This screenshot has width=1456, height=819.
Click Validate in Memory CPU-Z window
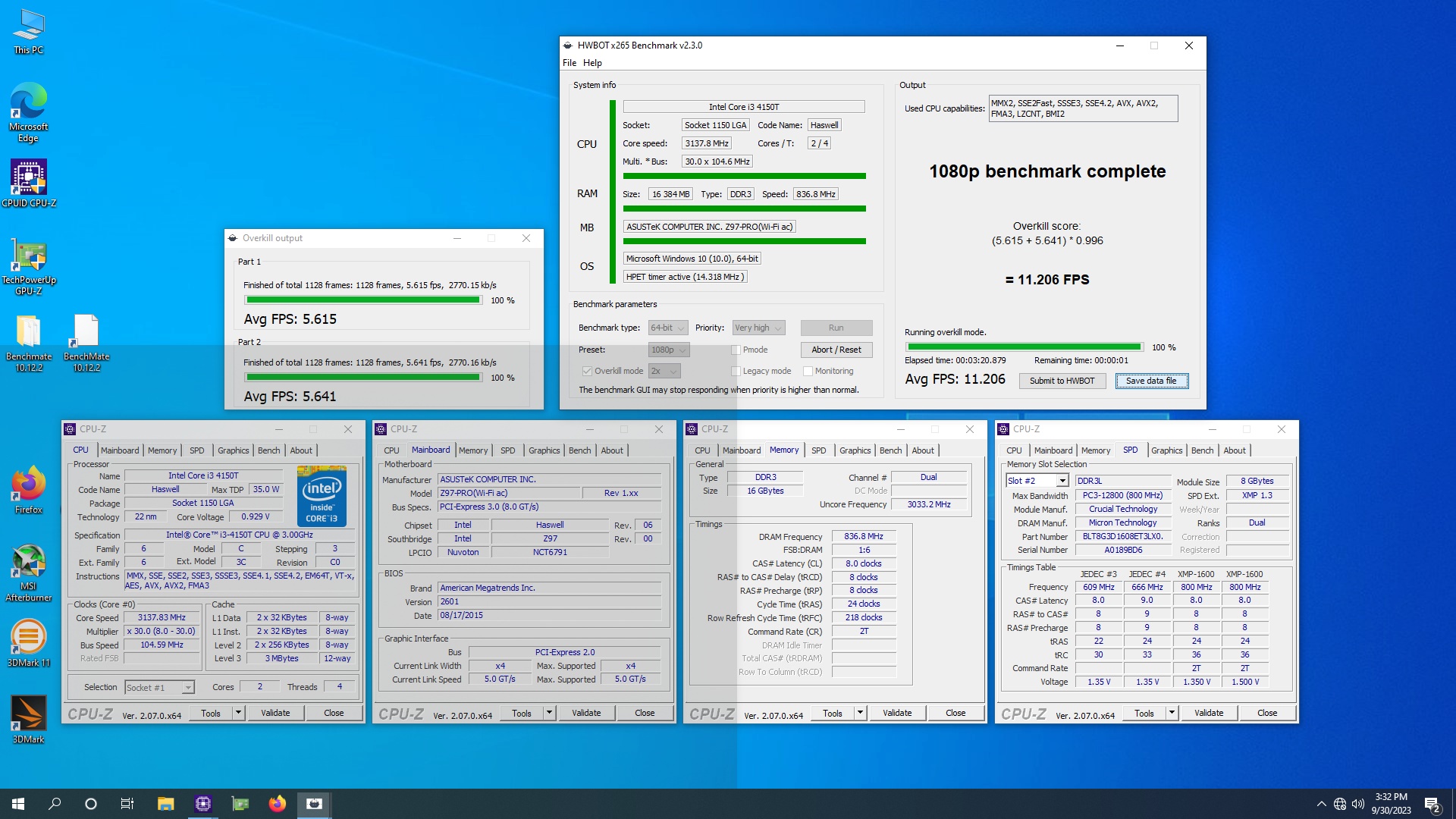[897, 713]
